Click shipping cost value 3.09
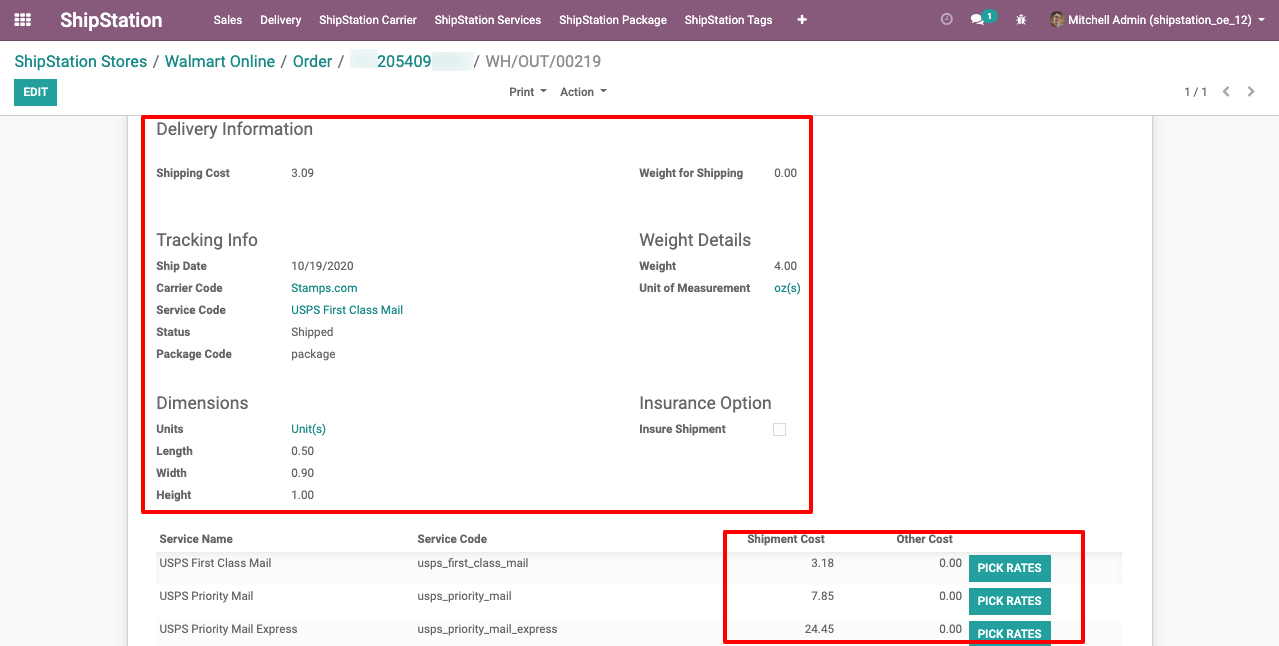1279x646 pixels. (x=302, y=173)
